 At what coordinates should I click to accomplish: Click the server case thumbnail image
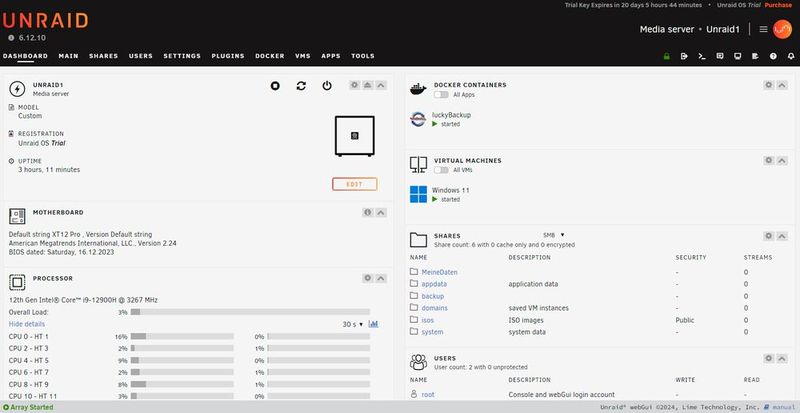click(355, 136)
